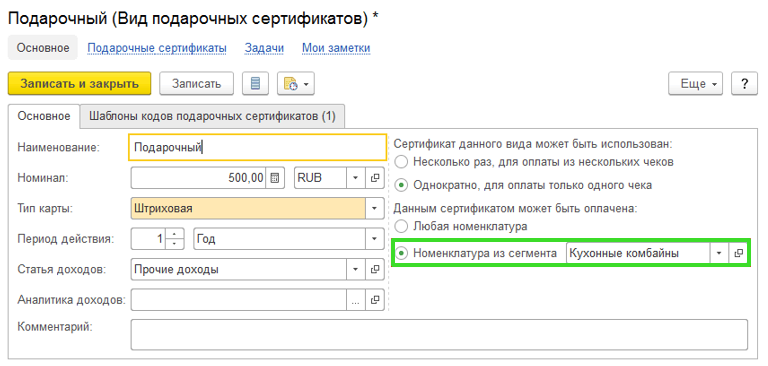Image resolution: width=768 pixels, height=366 pixels.
Task: Open help with the question mark button
Action: (744, 84)
